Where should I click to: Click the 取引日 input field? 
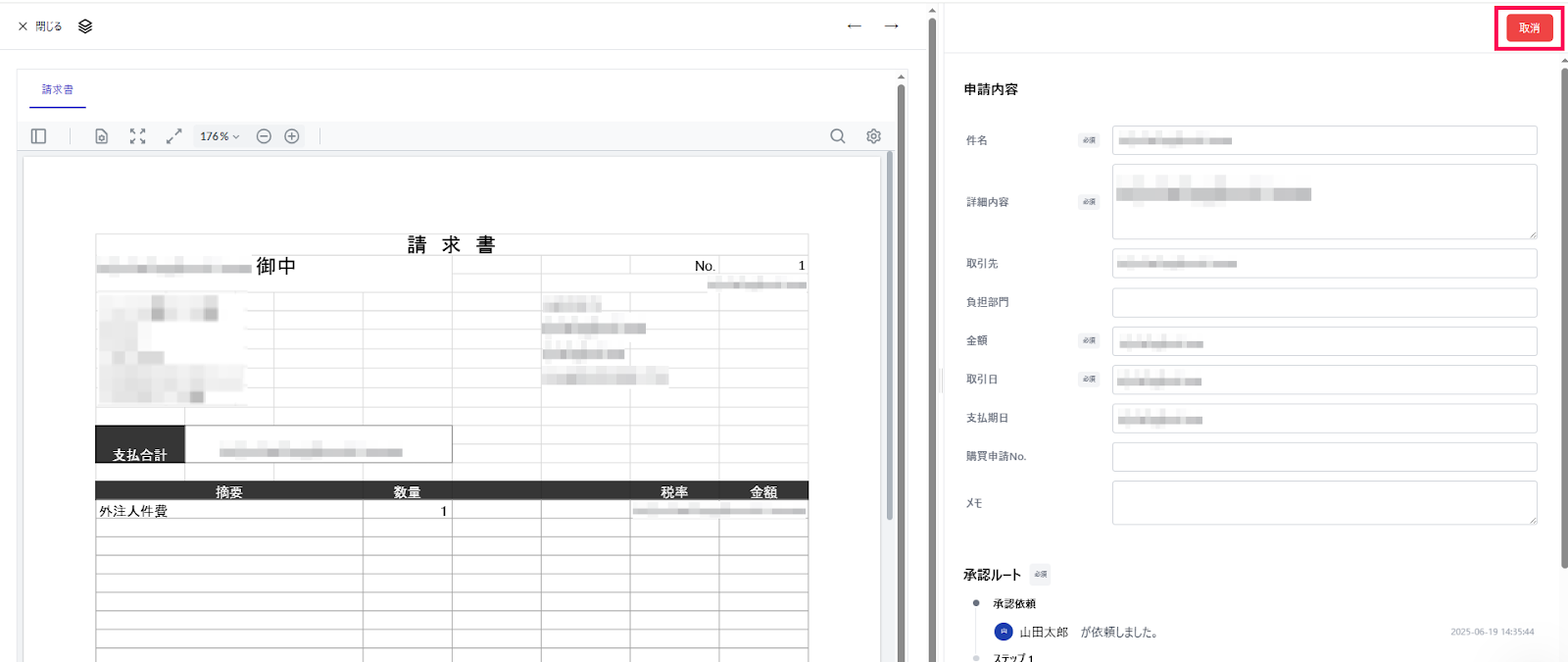click(1324, 380)
